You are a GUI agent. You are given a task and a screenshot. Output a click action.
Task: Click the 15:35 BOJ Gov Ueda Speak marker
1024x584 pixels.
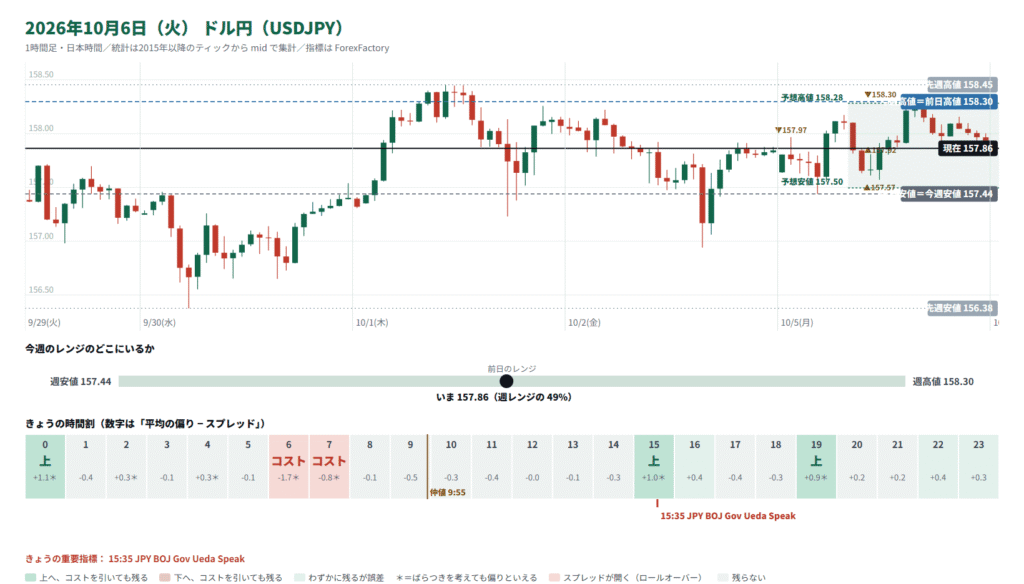point(728,515)
